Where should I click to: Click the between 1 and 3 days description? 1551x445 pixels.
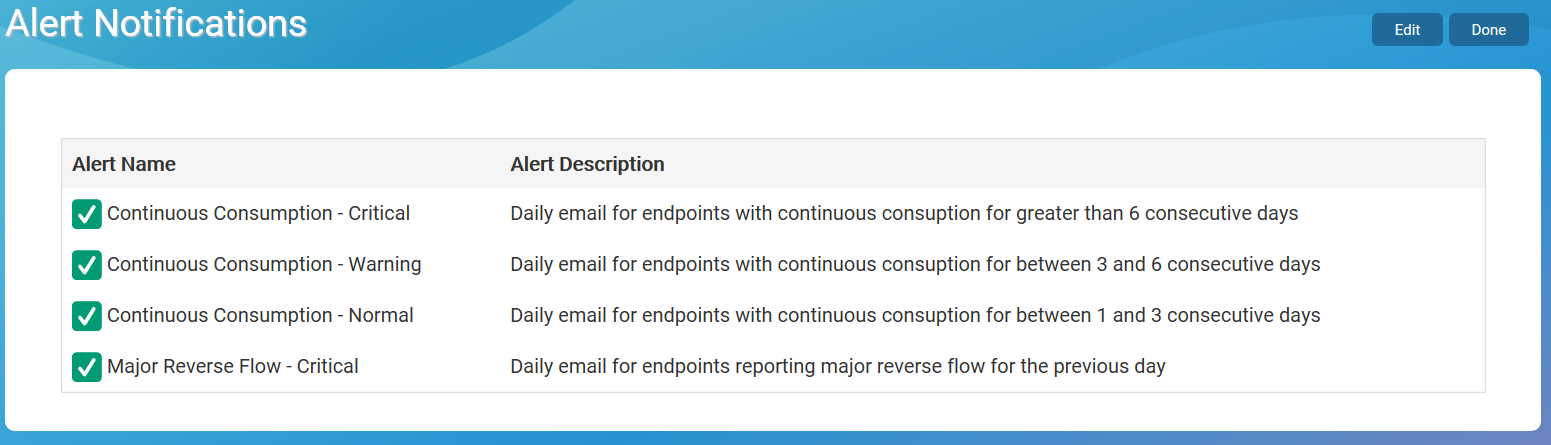point(915,315)
